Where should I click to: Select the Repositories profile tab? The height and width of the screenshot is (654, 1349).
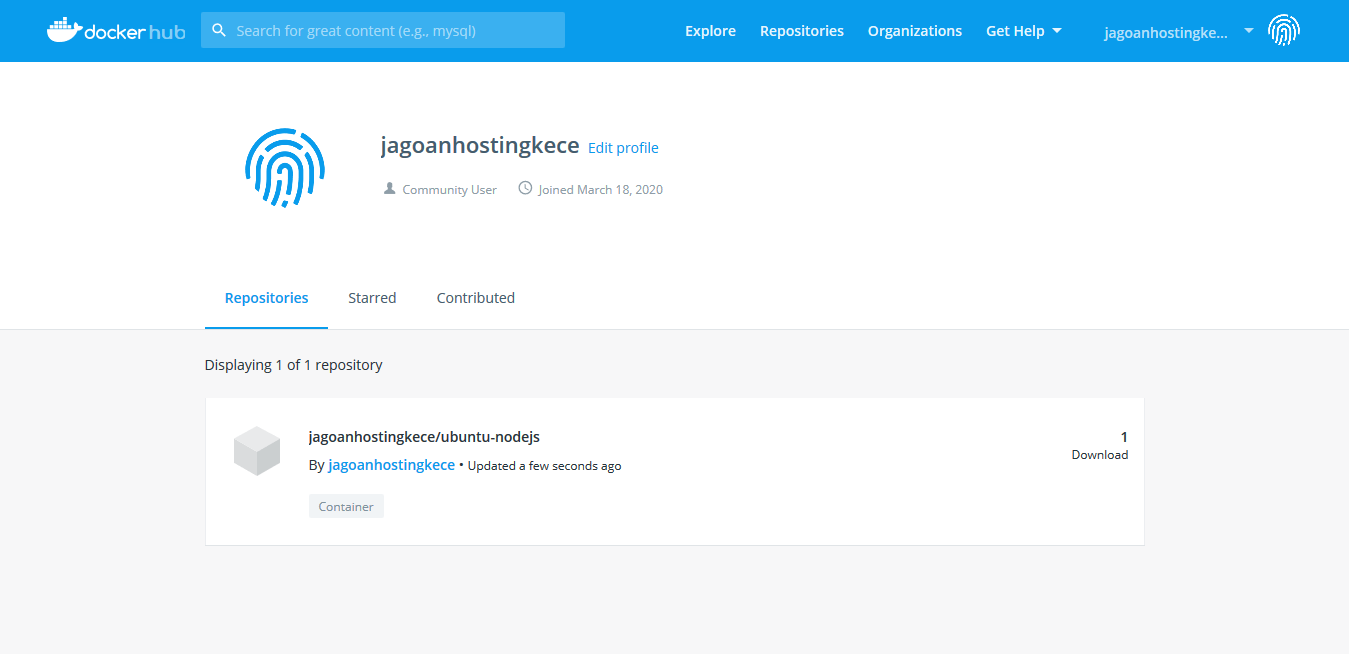(266, 298)
